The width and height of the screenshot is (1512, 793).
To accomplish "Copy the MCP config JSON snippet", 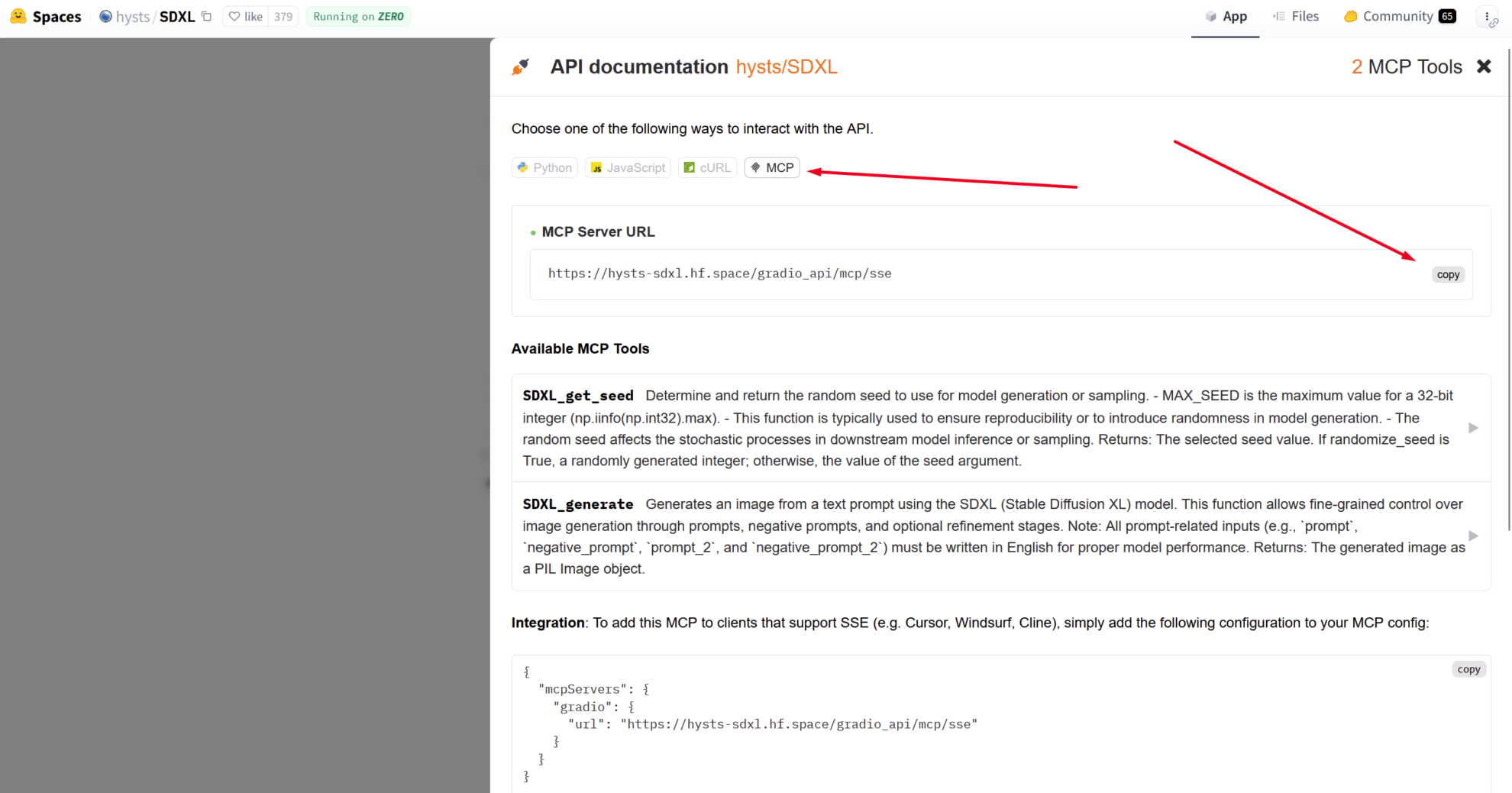I will (1468, 668).
